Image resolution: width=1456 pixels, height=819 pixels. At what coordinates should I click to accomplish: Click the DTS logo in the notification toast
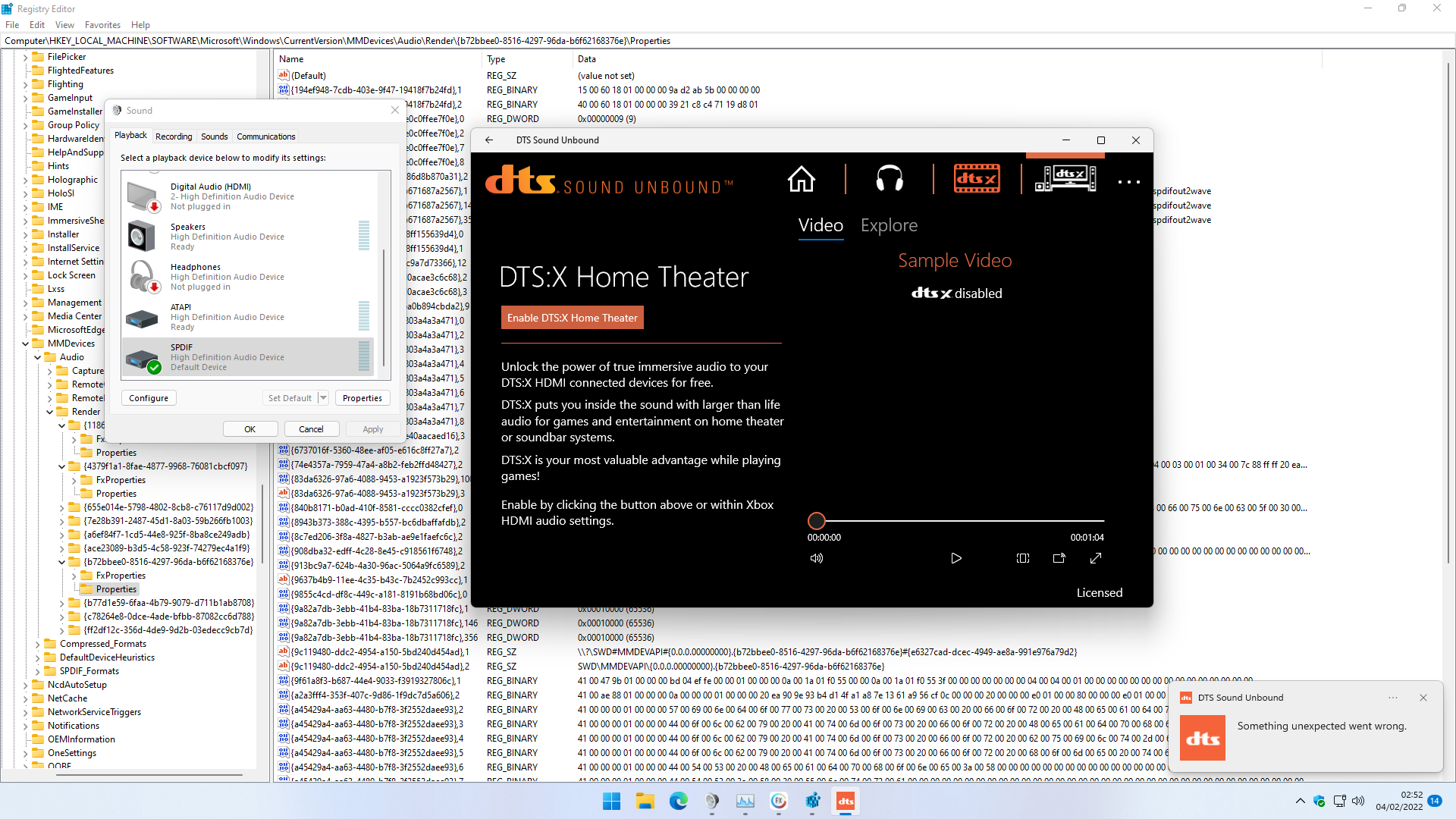[x=1203, y=738]
